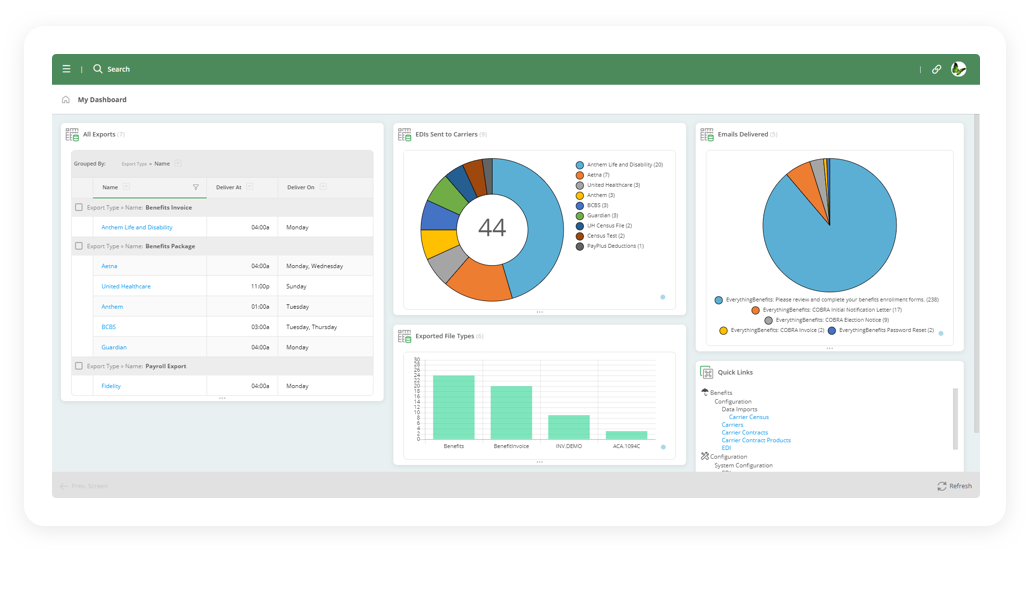The width and height of the screenshot is (1030, 590).
Task: Open the Carrier Census quick link
Action: pos(748,417)
